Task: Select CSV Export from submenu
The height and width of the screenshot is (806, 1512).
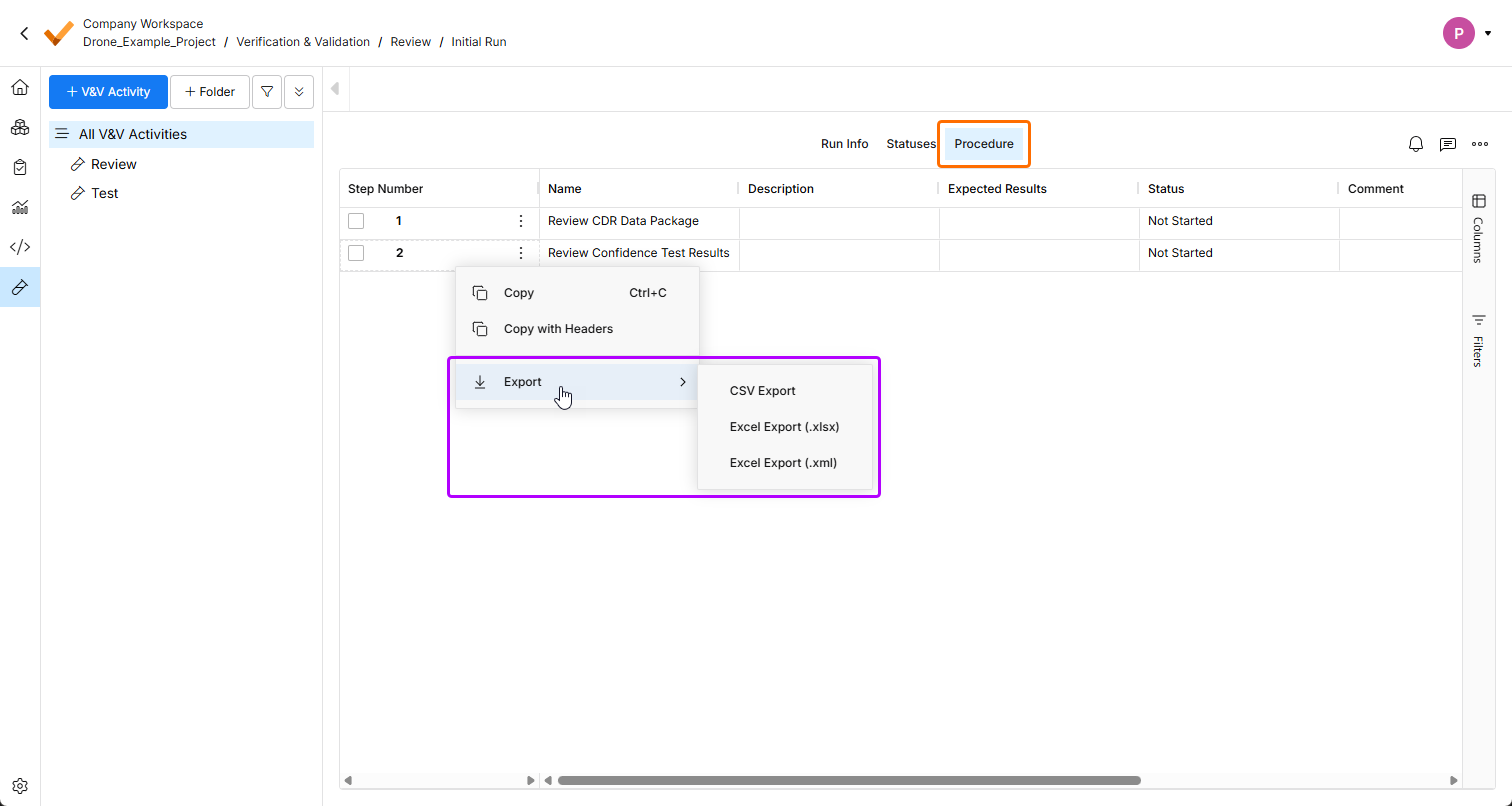Action: [762, 391]
